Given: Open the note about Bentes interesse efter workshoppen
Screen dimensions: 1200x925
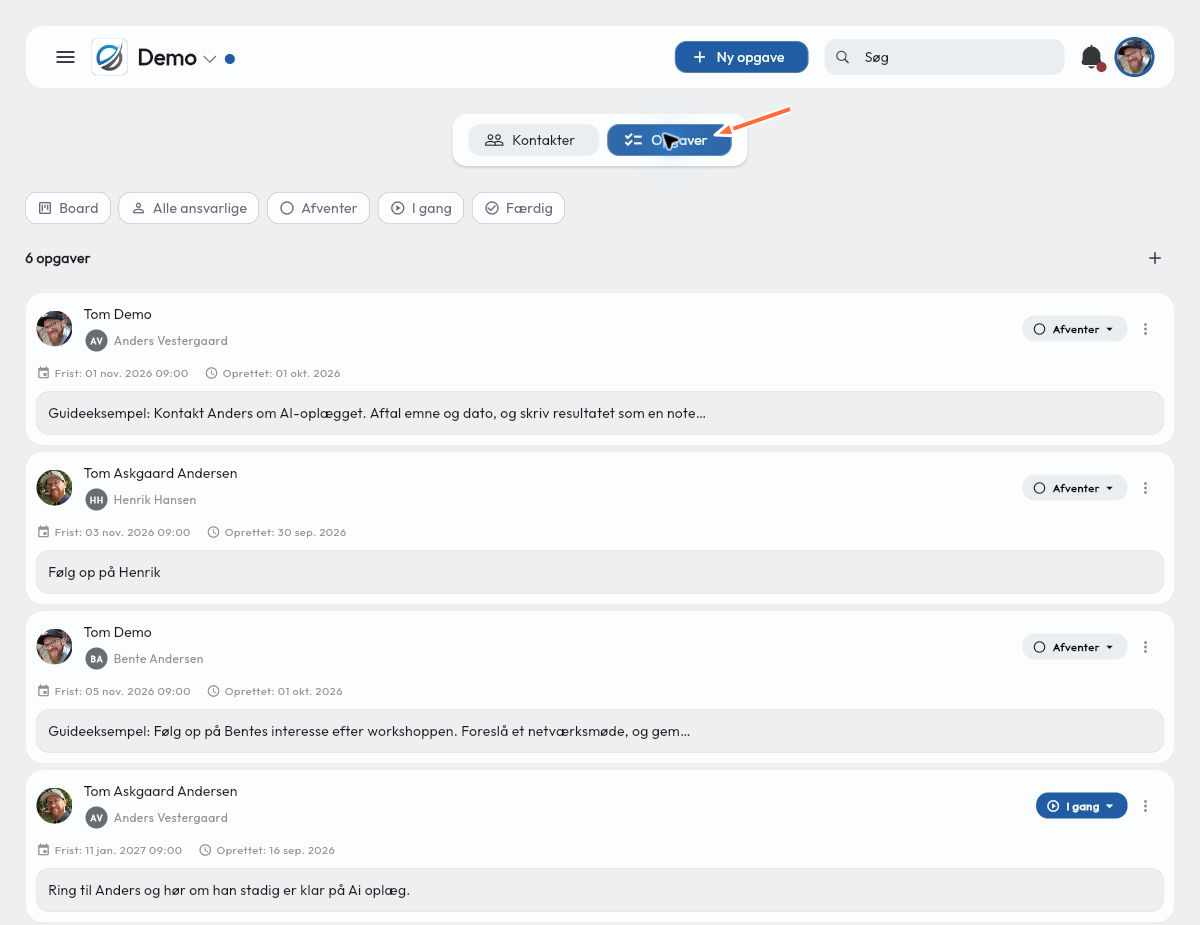Looking at the screenshot, I should pyautogui.click(x=600, y=731).
